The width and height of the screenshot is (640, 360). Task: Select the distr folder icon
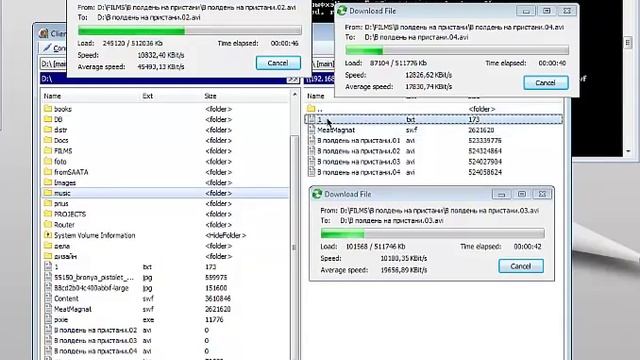48,130
